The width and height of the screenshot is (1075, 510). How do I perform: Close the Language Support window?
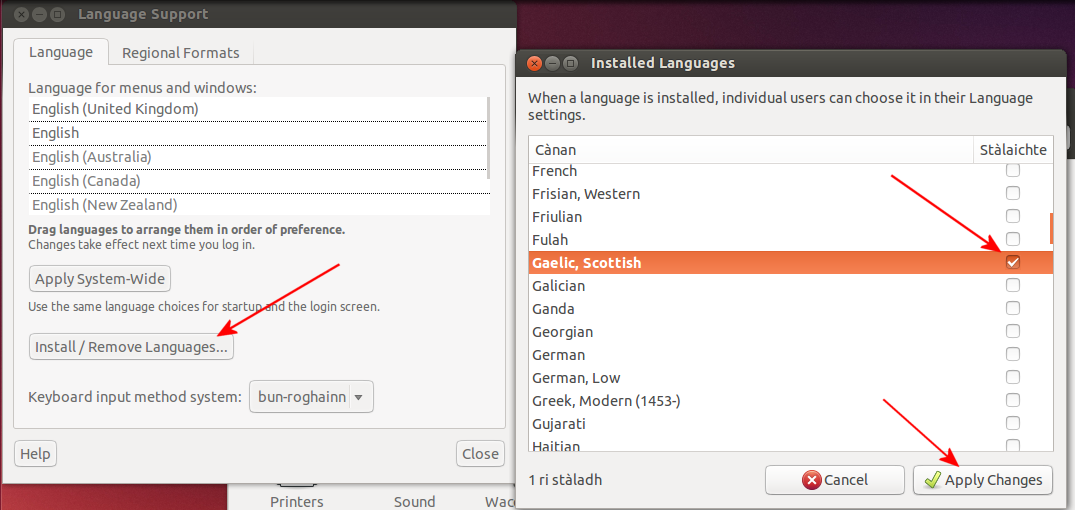[21, 15]
